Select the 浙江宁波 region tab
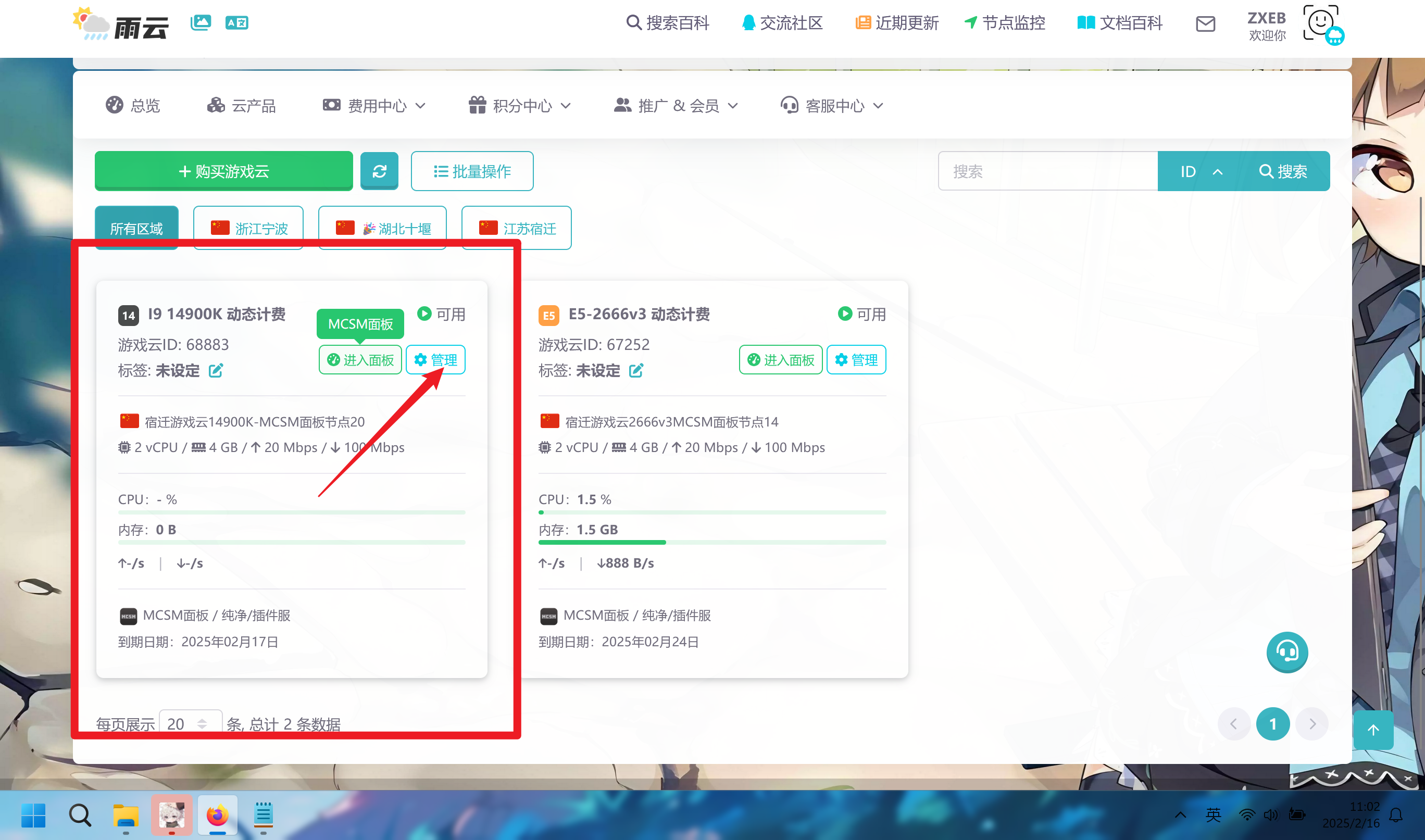 [248, 228]
